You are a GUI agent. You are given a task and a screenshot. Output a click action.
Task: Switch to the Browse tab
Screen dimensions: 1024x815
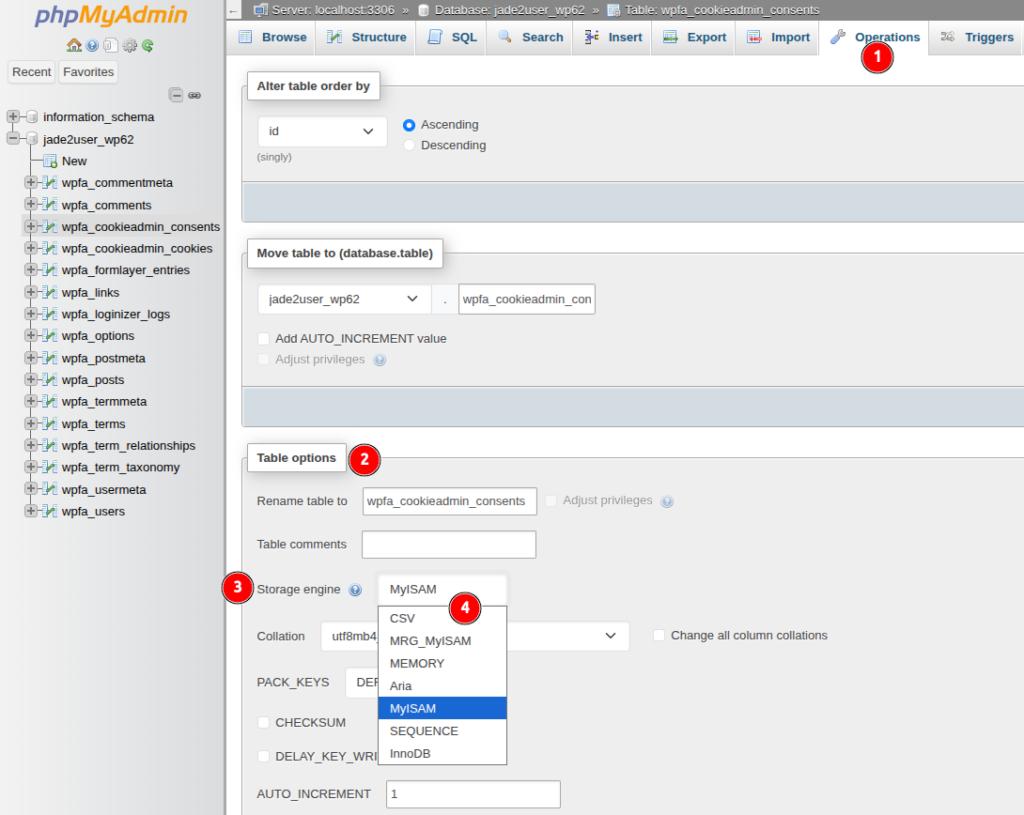coord(272,37)
